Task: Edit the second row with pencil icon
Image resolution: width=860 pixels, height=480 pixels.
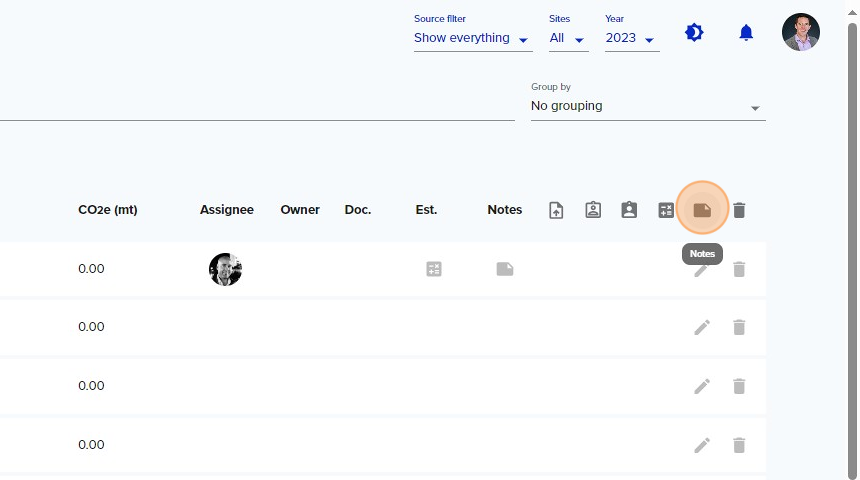Action: pos(702,327)
